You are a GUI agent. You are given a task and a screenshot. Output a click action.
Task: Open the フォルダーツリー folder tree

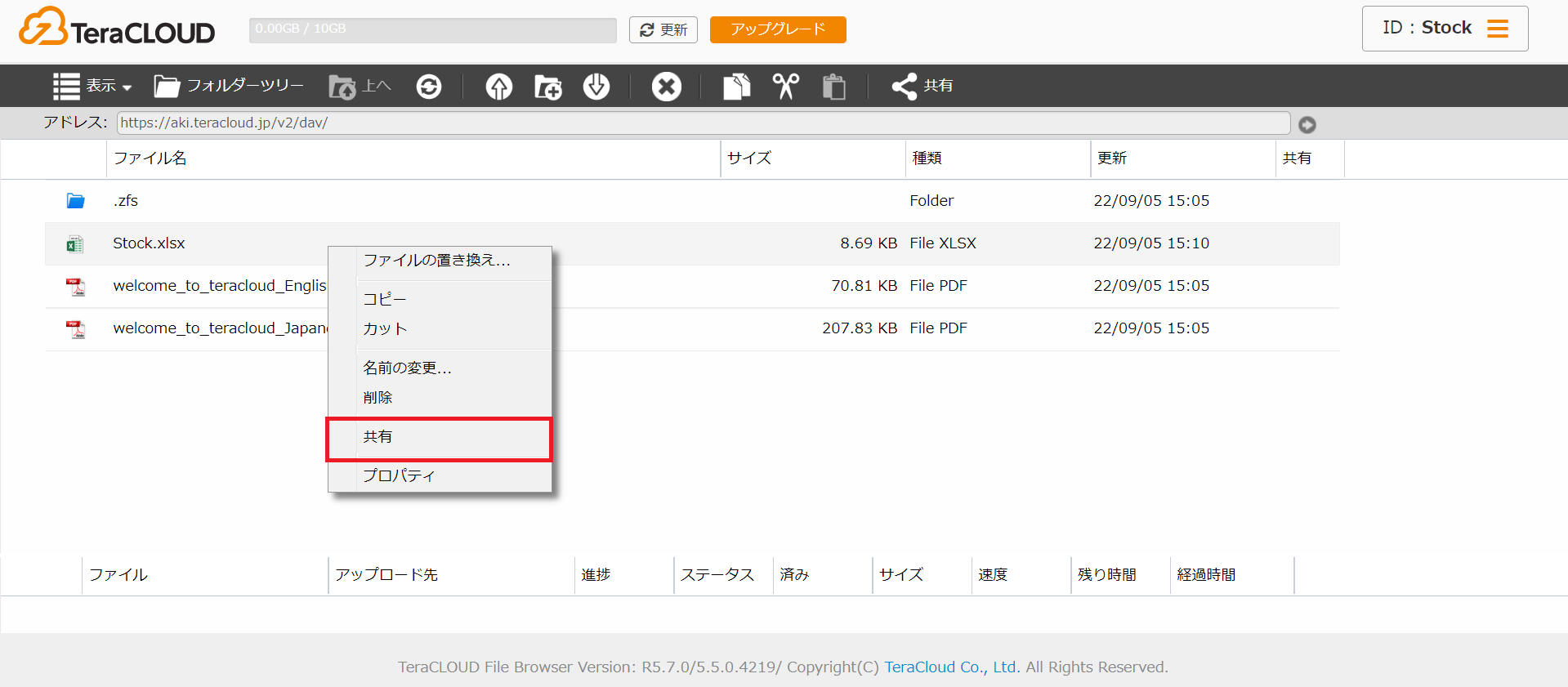(229, 86)
